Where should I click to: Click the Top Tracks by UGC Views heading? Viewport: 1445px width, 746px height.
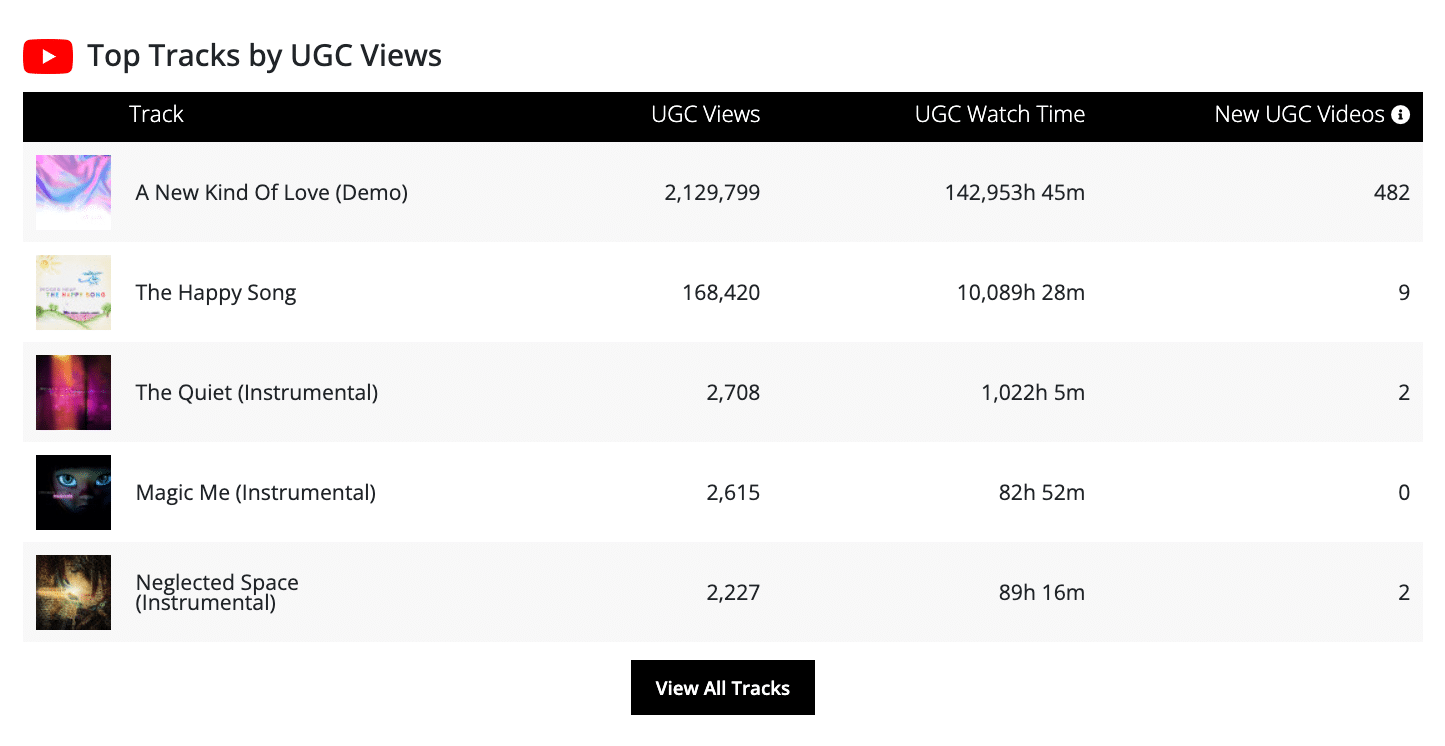tap(264, 56)
